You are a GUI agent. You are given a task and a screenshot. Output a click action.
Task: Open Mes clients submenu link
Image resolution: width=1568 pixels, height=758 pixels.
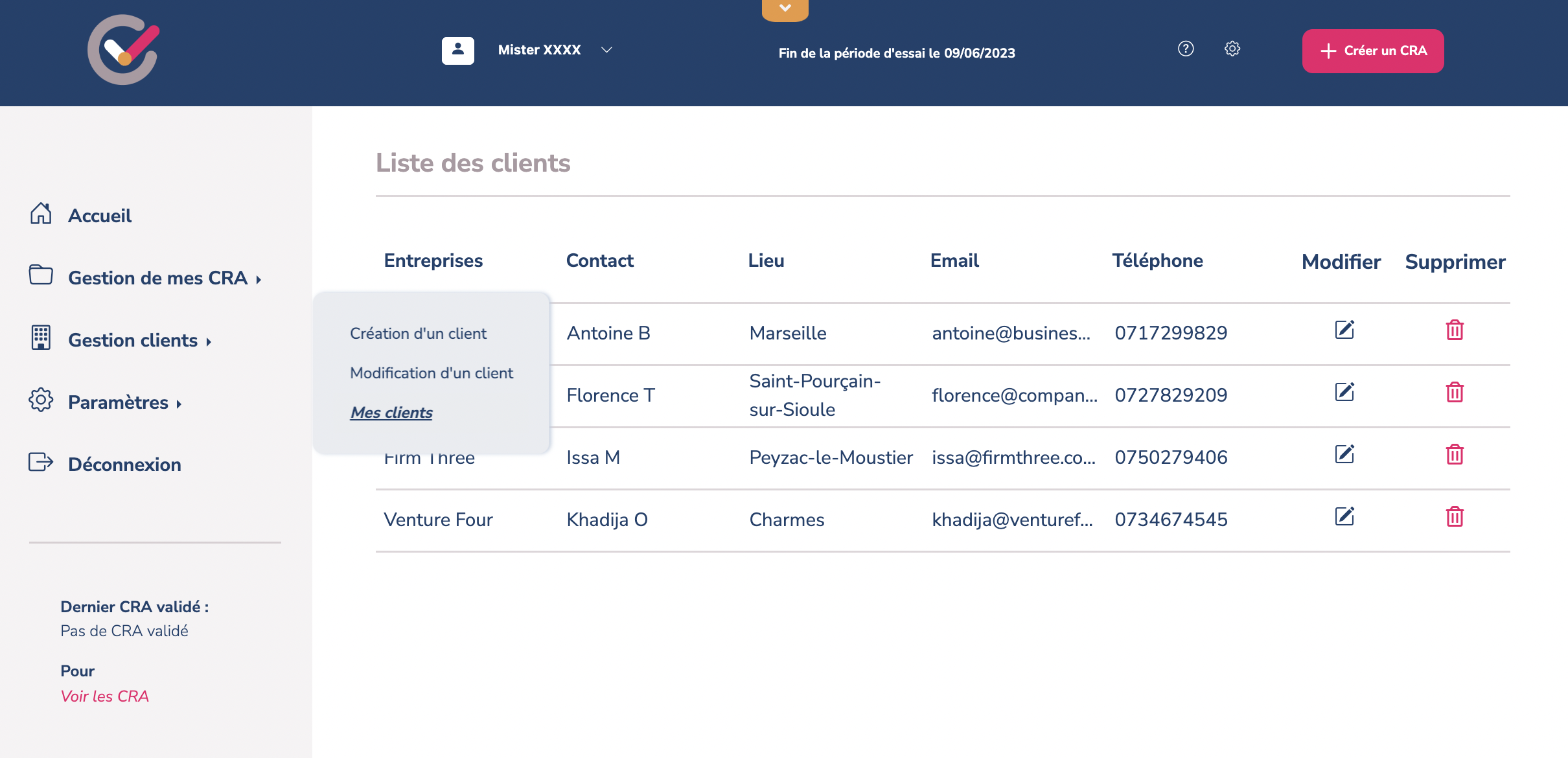click(x=391, y=413)
